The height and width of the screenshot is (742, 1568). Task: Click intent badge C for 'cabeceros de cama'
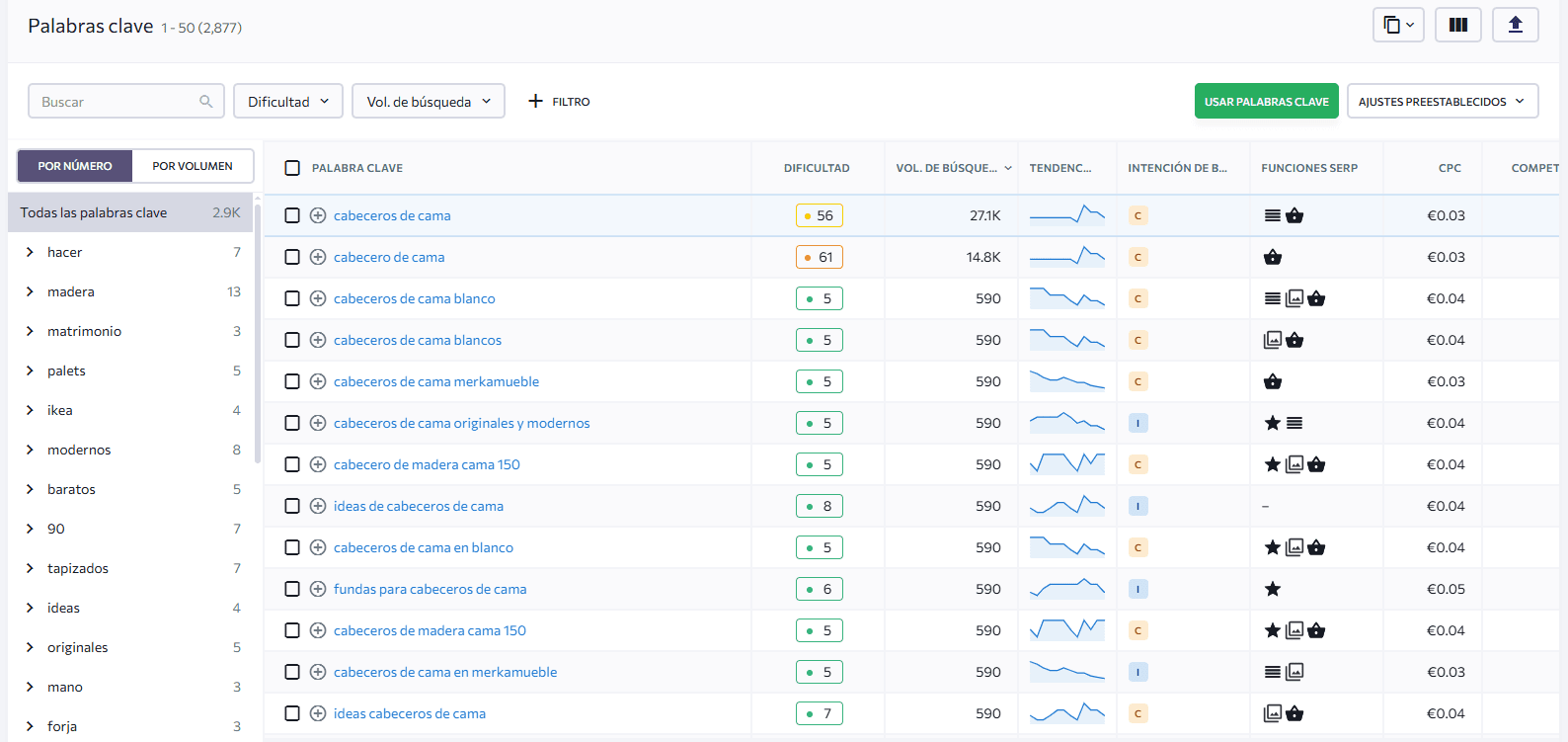click(x=1137, y=215)
